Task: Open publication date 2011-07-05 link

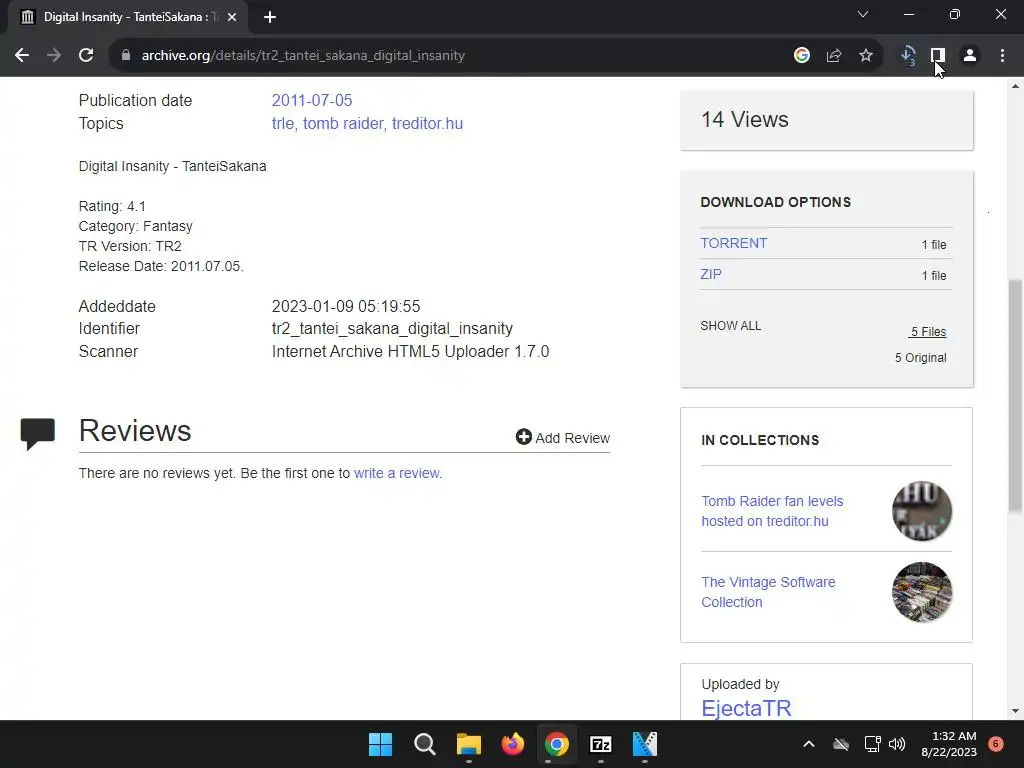Action: [312, 101]
